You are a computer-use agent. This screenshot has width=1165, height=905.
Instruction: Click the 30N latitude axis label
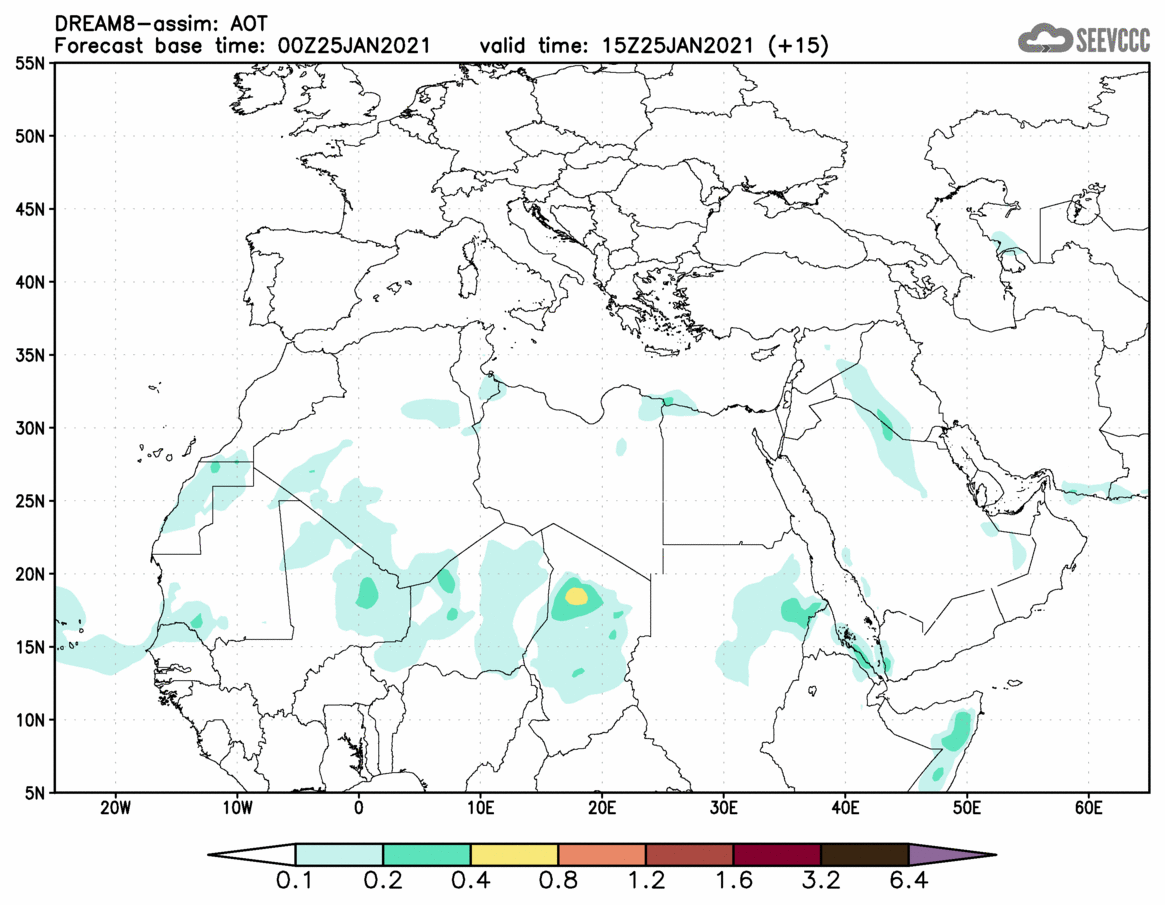click(30, 428)
